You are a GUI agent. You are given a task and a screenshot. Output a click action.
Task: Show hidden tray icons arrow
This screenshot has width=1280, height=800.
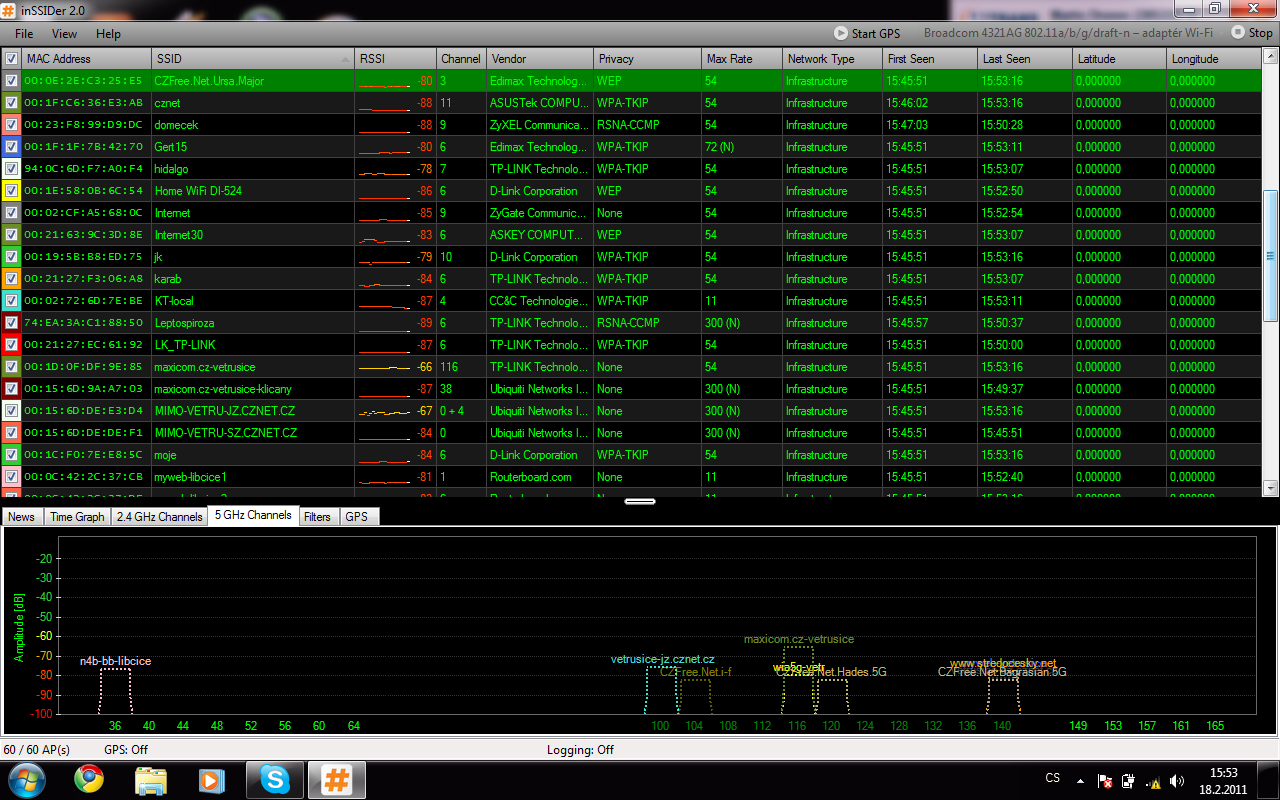click(1080, 780)
